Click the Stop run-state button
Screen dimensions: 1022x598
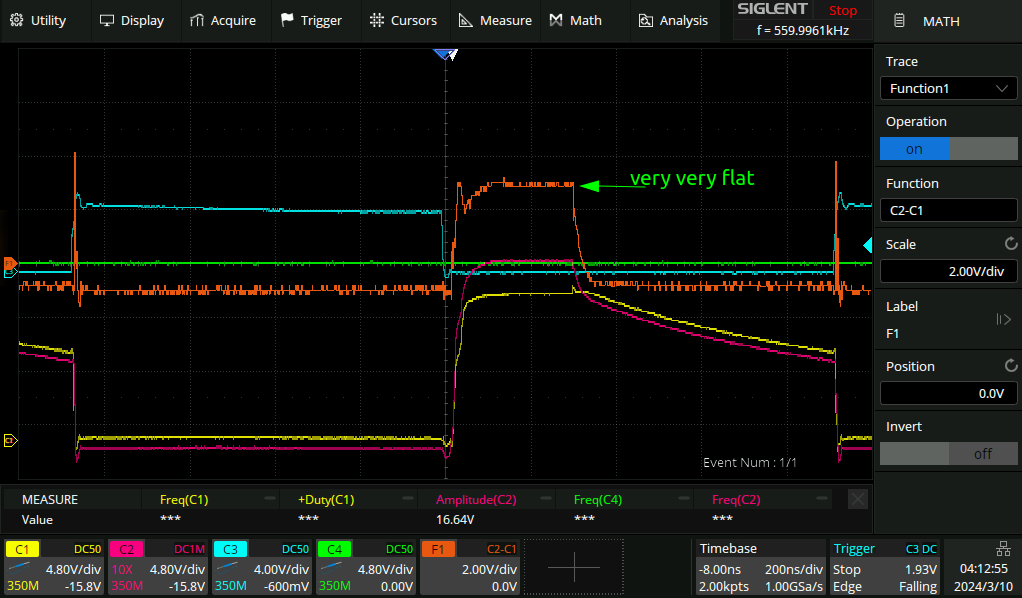[843, 11]
